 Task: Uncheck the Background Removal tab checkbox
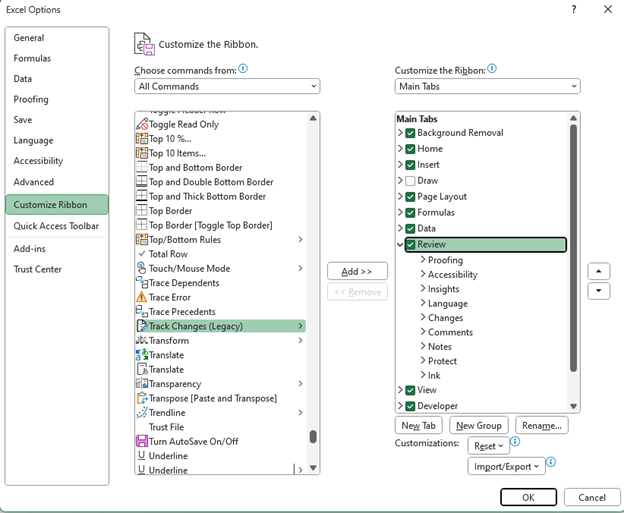[x=410, y=133]
